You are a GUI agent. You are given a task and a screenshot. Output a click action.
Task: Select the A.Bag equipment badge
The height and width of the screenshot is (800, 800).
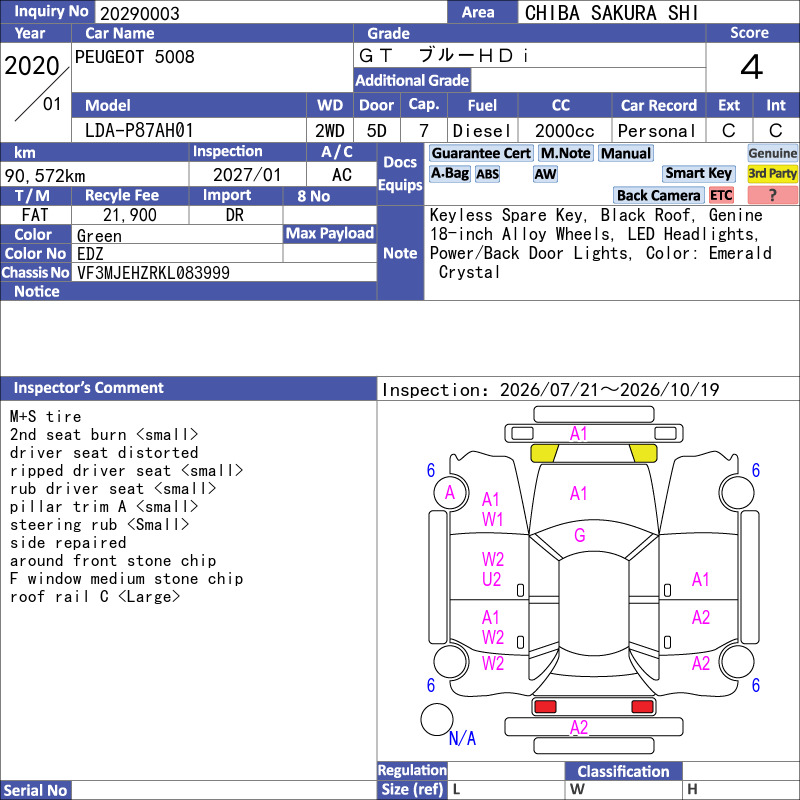[x=449, y=174]
